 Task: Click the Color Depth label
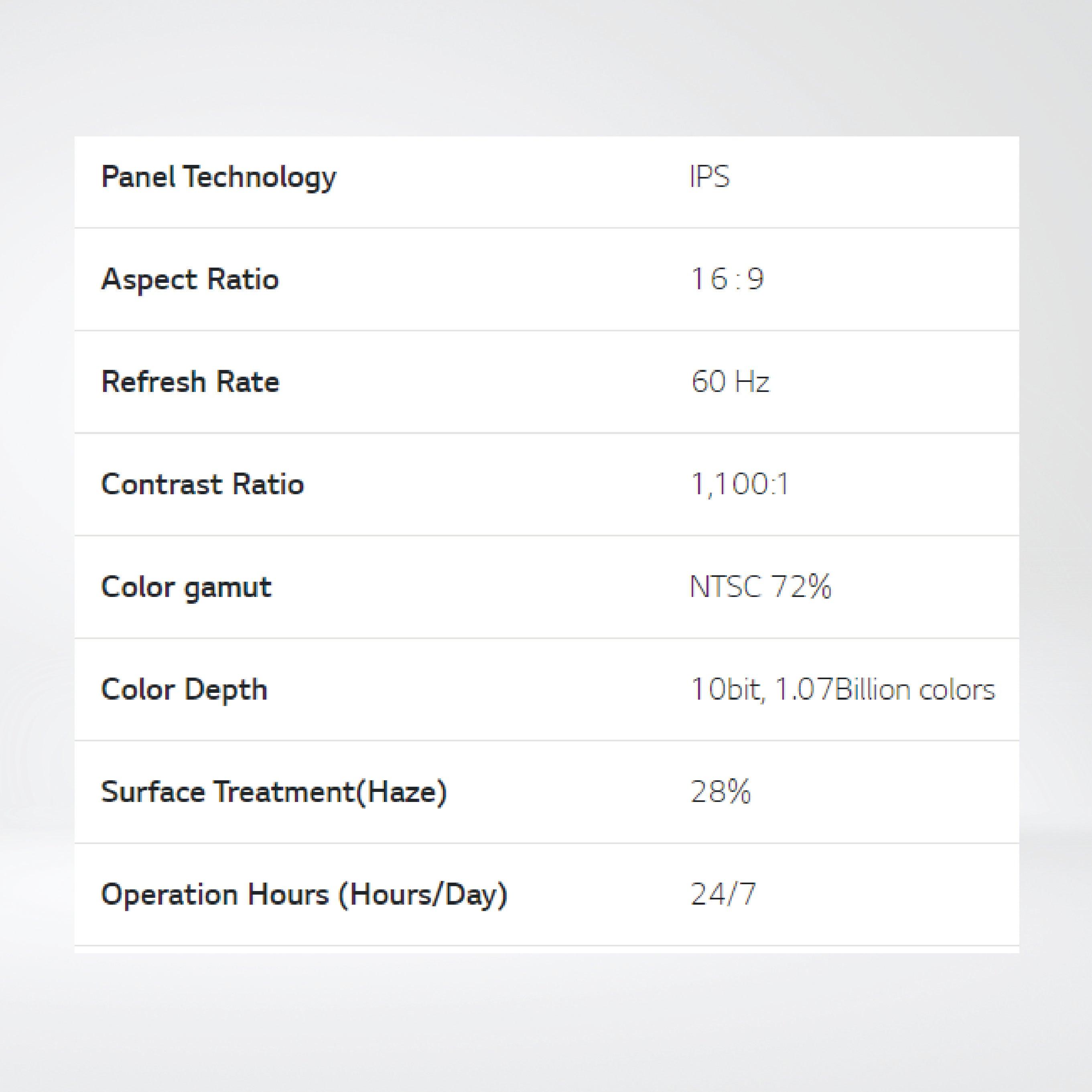[x=184, y=690]
